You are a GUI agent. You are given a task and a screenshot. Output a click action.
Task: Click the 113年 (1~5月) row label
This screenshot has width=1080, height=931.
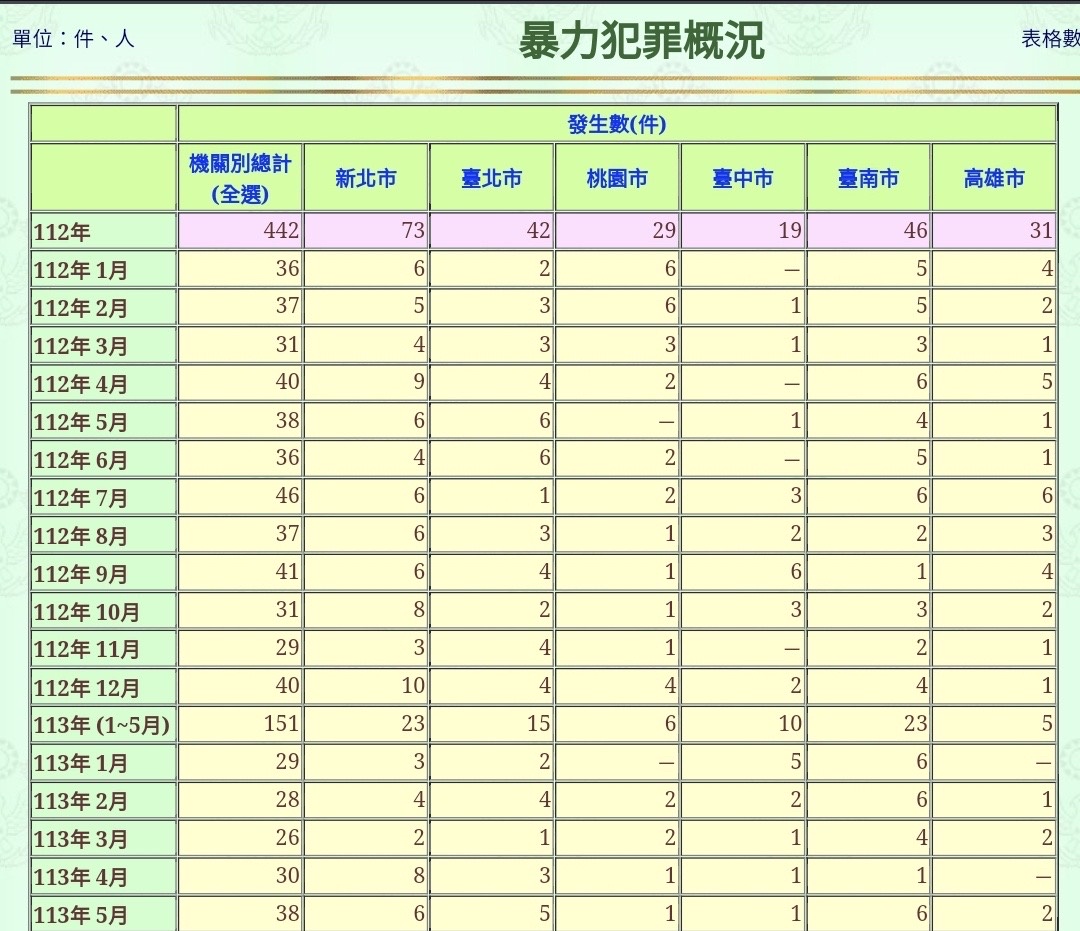(x=102, y=726)
